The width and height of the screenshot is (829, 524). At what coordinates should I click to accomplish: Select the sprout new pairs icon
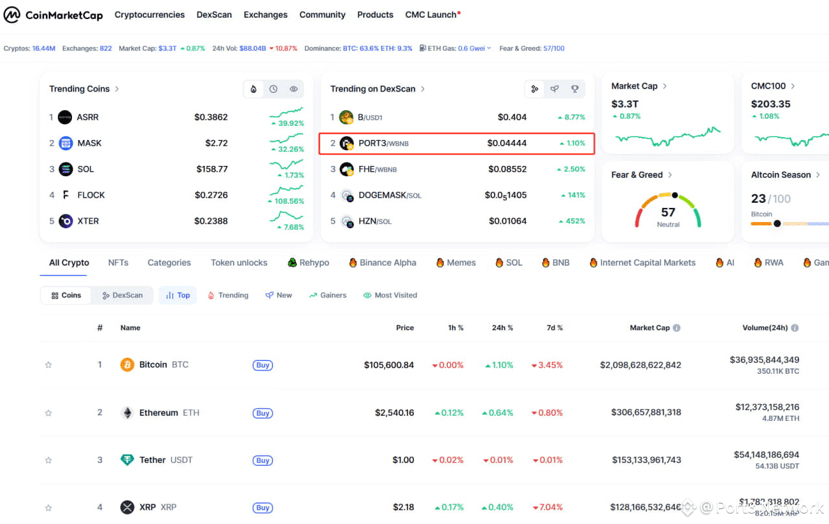555,89
